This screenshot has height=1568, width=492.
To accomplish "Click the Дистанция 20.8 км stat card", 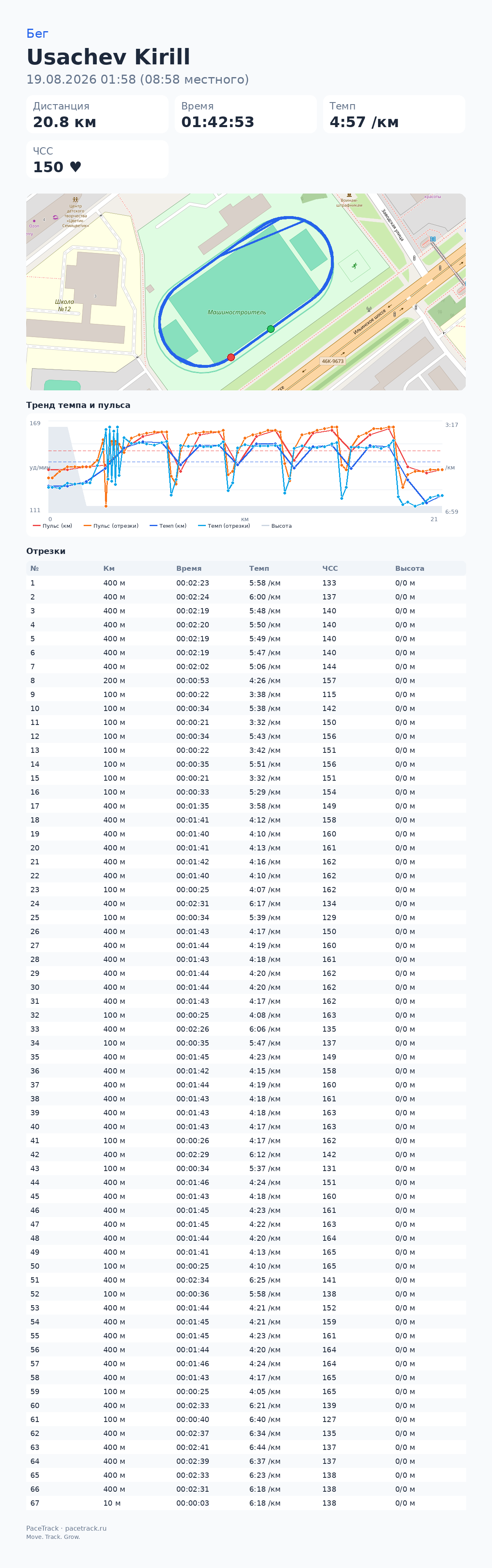I will pos(98,114).
